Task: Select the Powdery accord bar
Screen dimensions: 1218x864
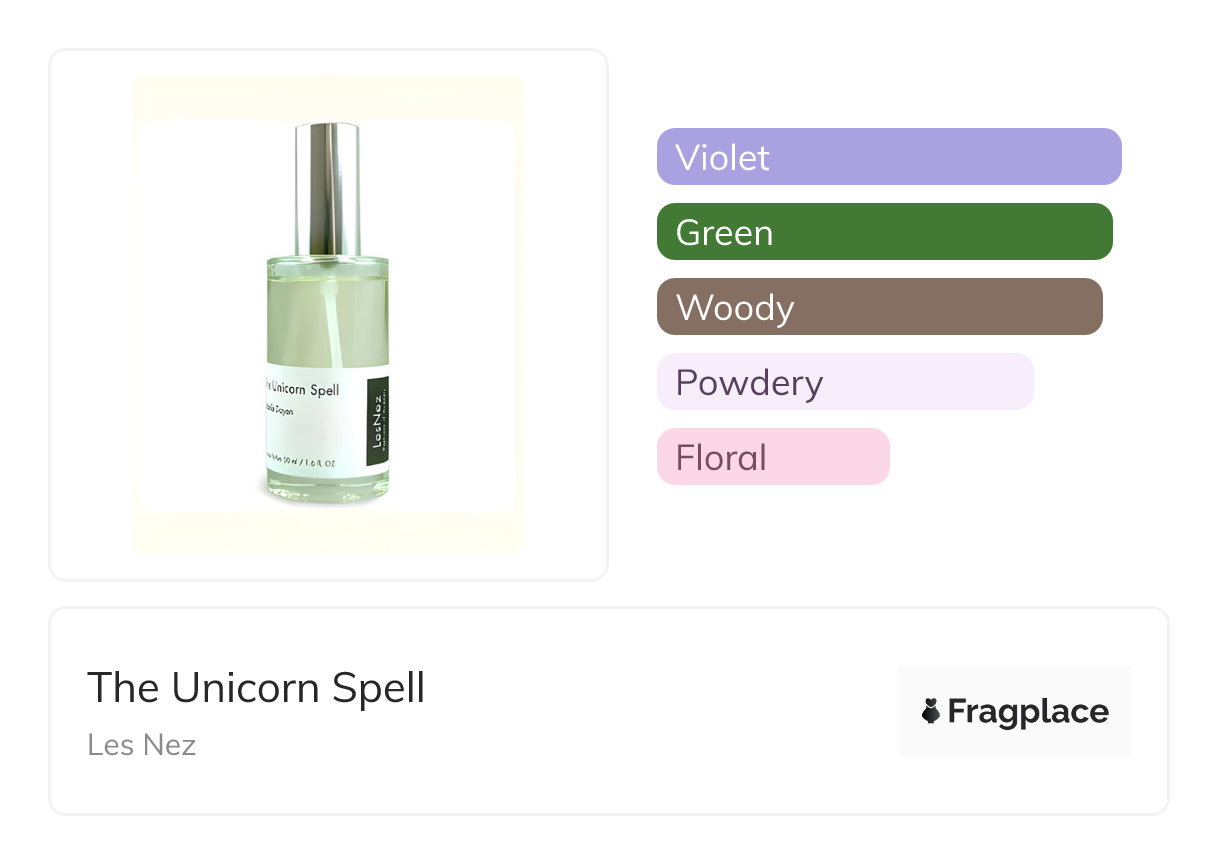Action: (x=844, y=382)
